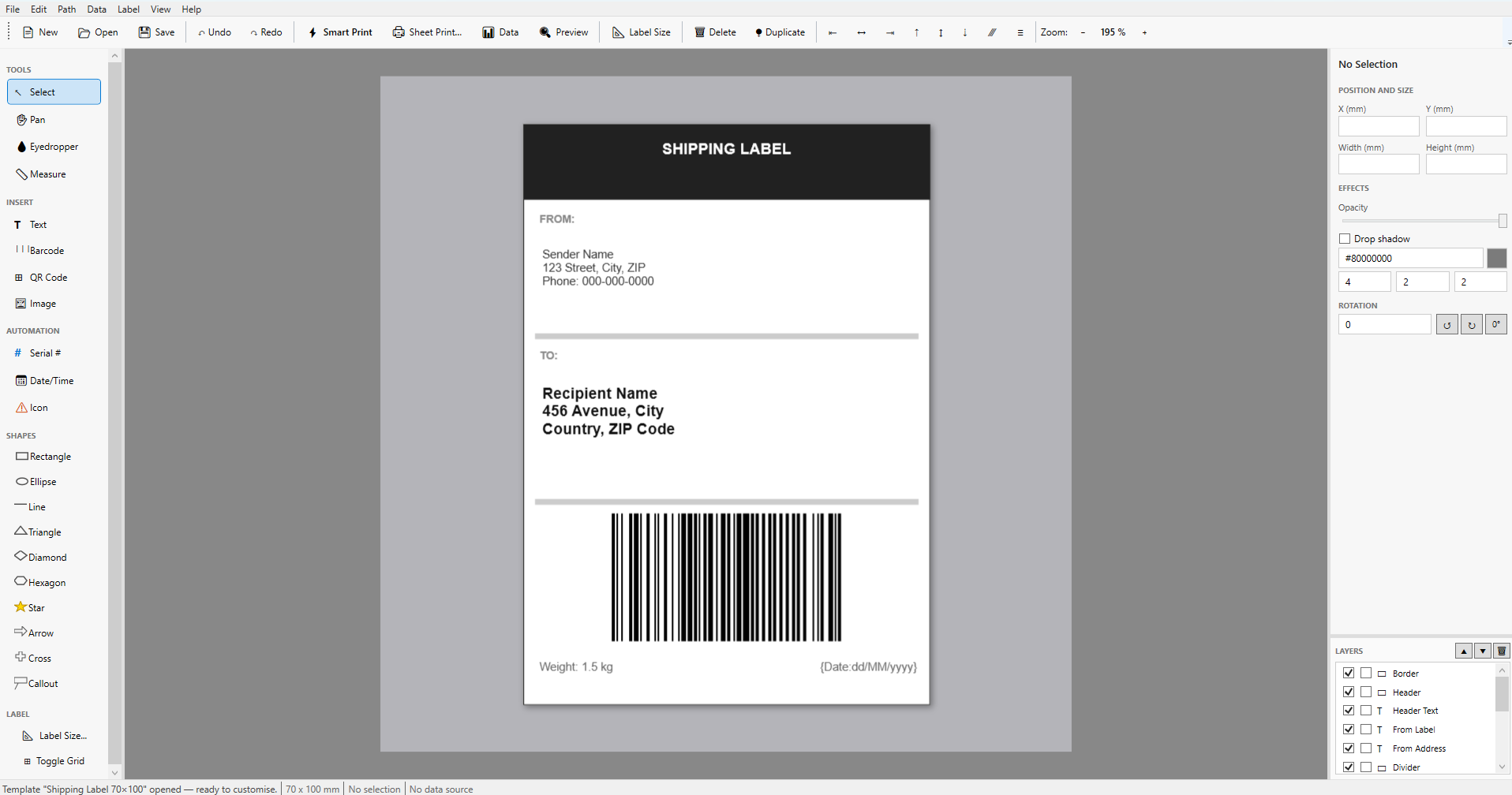Delete selected layer with trash icon
Viewport: 1512px width, 795px height.
click(x=1502, y=651)
